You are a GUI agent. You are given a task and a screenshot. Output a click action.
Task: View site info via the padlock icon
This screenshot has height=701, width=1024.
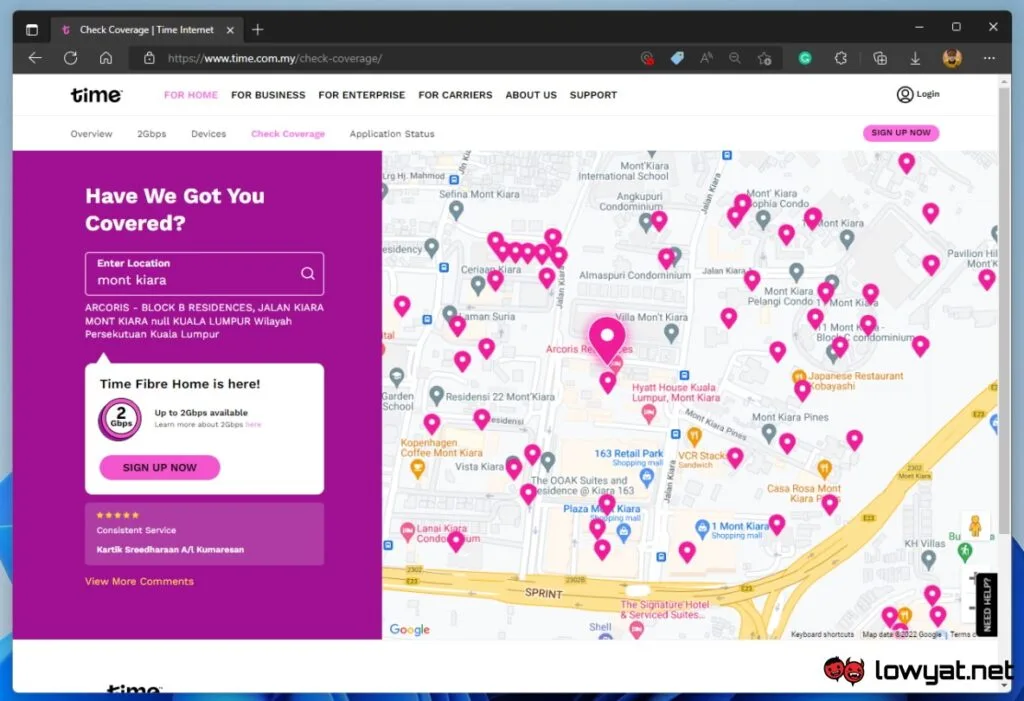tap(149, 58)
